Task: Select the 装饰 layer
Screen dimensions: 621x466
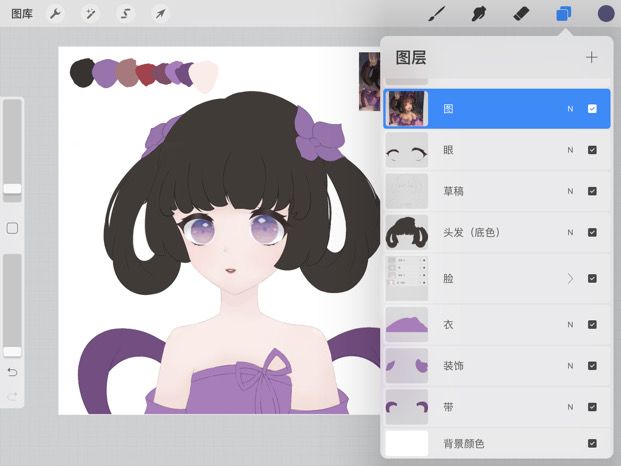Action: coord(497,366)
